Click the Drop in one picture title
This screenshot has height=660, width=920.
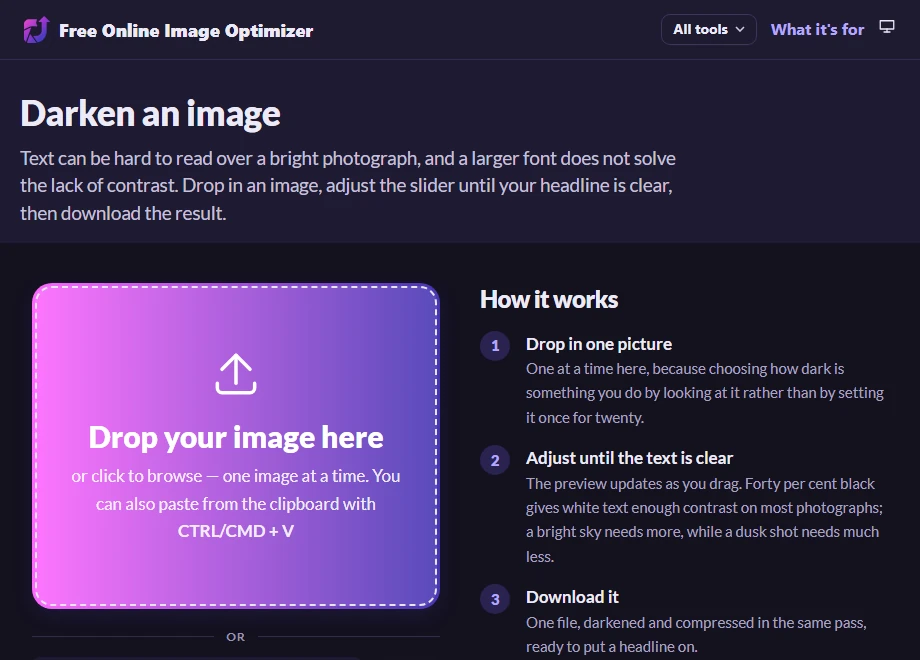[x=599, y=344]
